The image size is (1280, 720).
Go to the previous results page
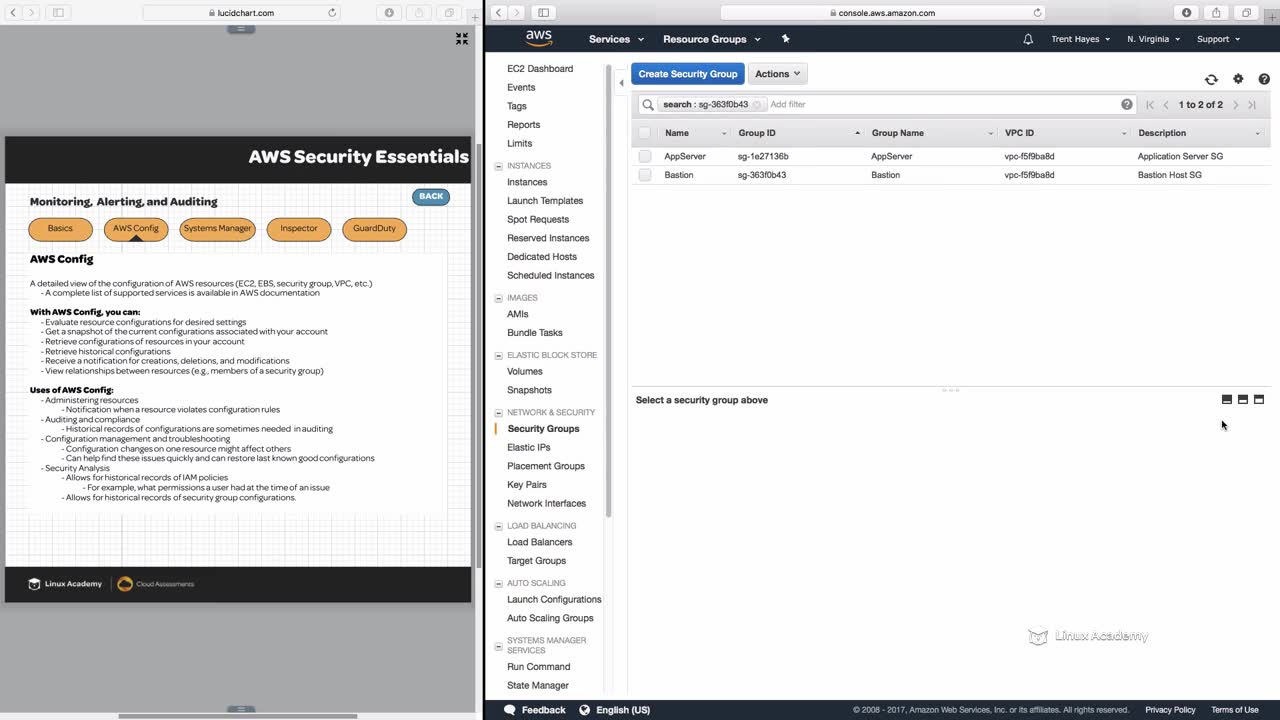[x=1166, y=105]
